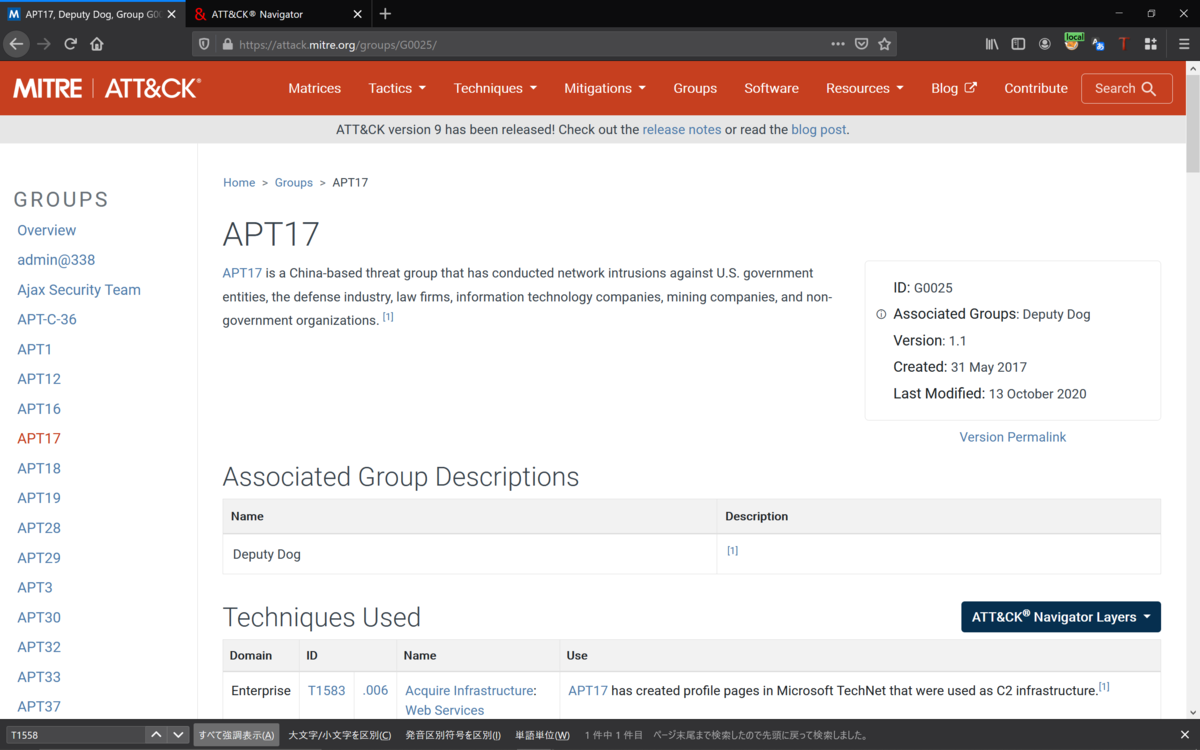Click the Search button
Screen dimensions: 1200x750
click(1127, 88)
